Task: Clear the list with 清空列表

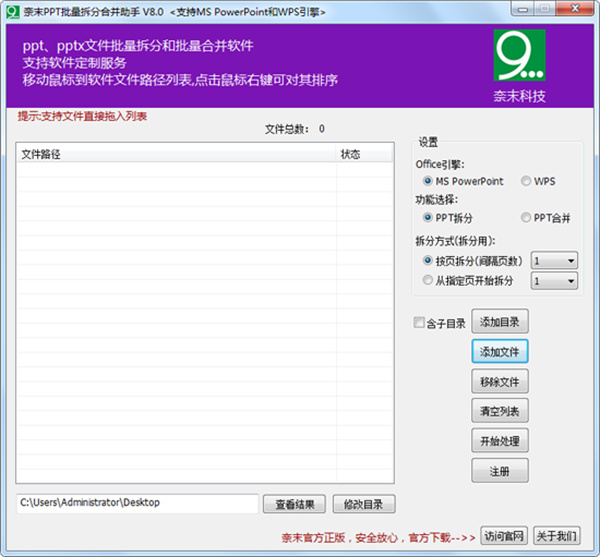Action: [x=500, y=411]
